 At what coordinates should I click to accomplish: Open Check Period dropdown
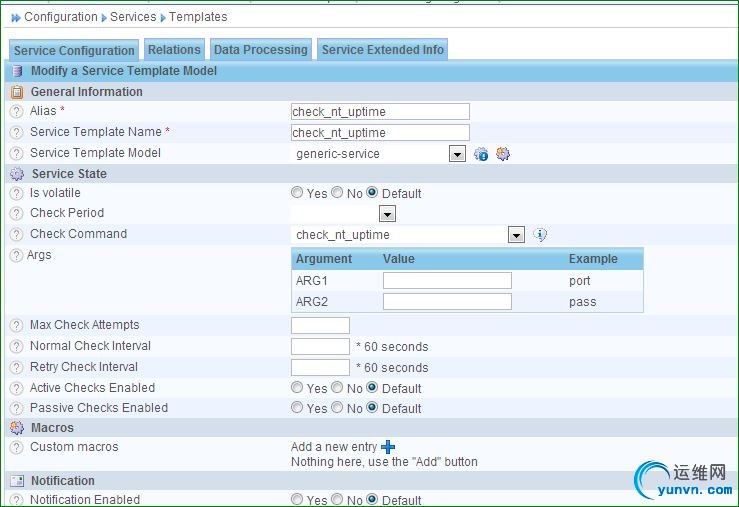pos(387,214)
